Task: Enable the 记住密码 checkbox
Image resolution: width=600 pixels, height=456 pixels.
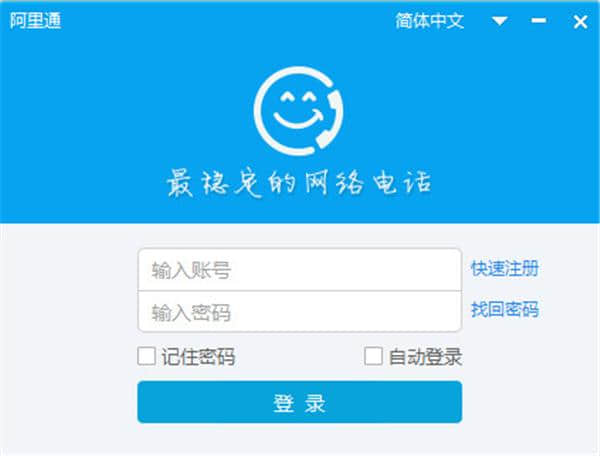Action: pos(147,356)
